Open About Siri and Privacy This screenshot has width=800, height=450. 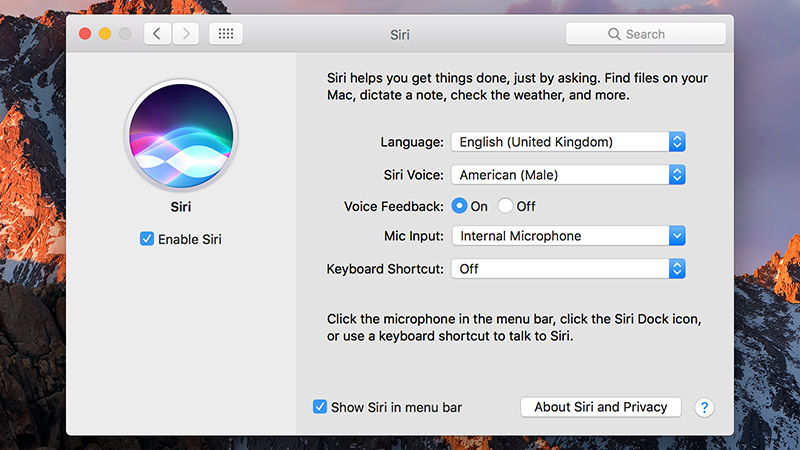[601, 407]
